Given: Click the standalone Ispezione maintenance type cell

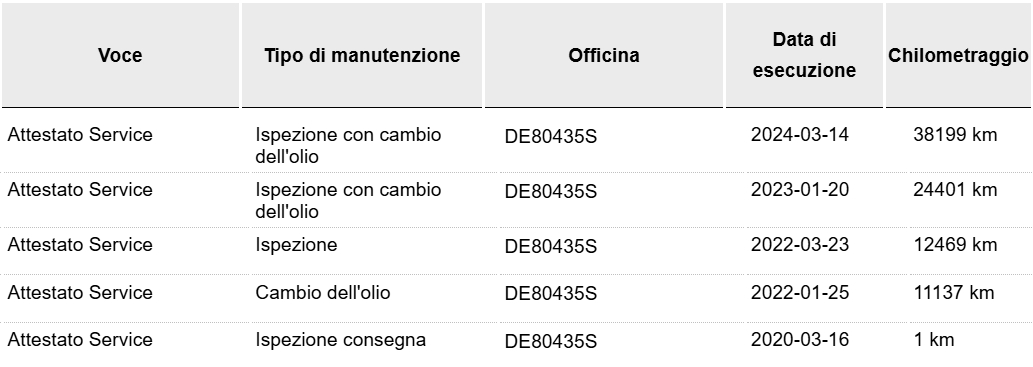Looking at the screenshot, I should (x=296, y=245).
